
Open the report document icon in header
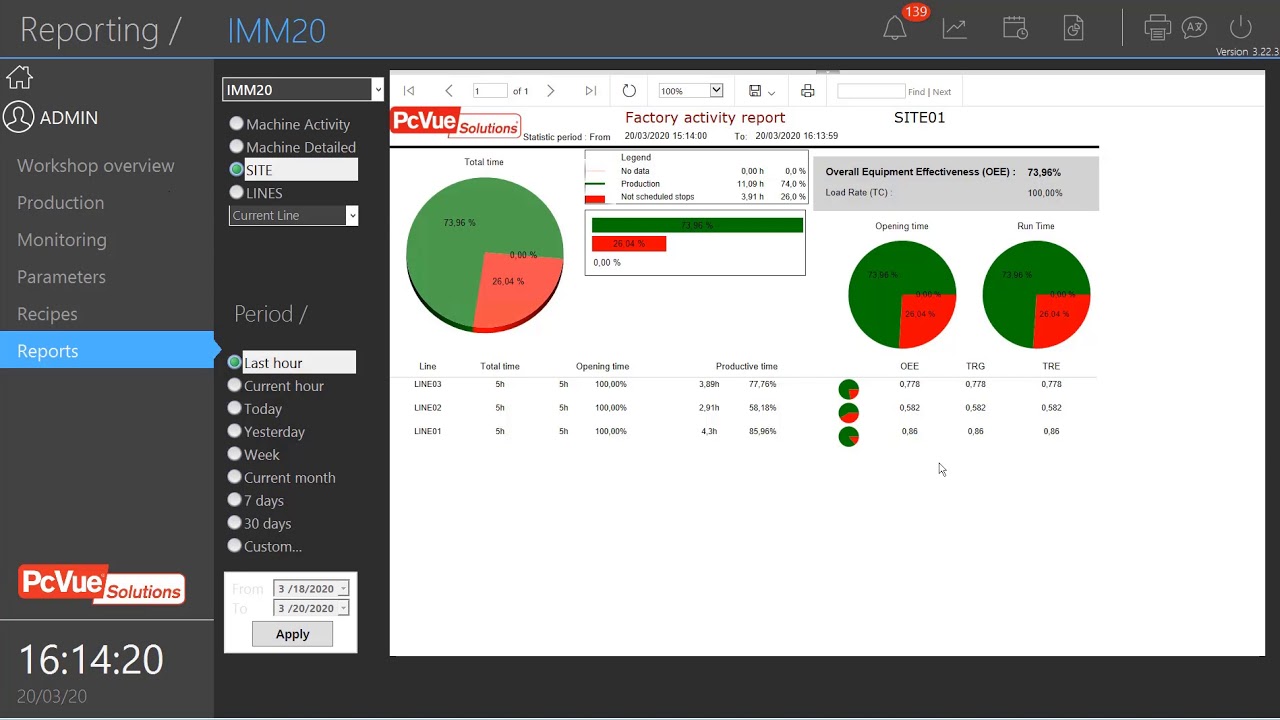tap(1074, 28)
